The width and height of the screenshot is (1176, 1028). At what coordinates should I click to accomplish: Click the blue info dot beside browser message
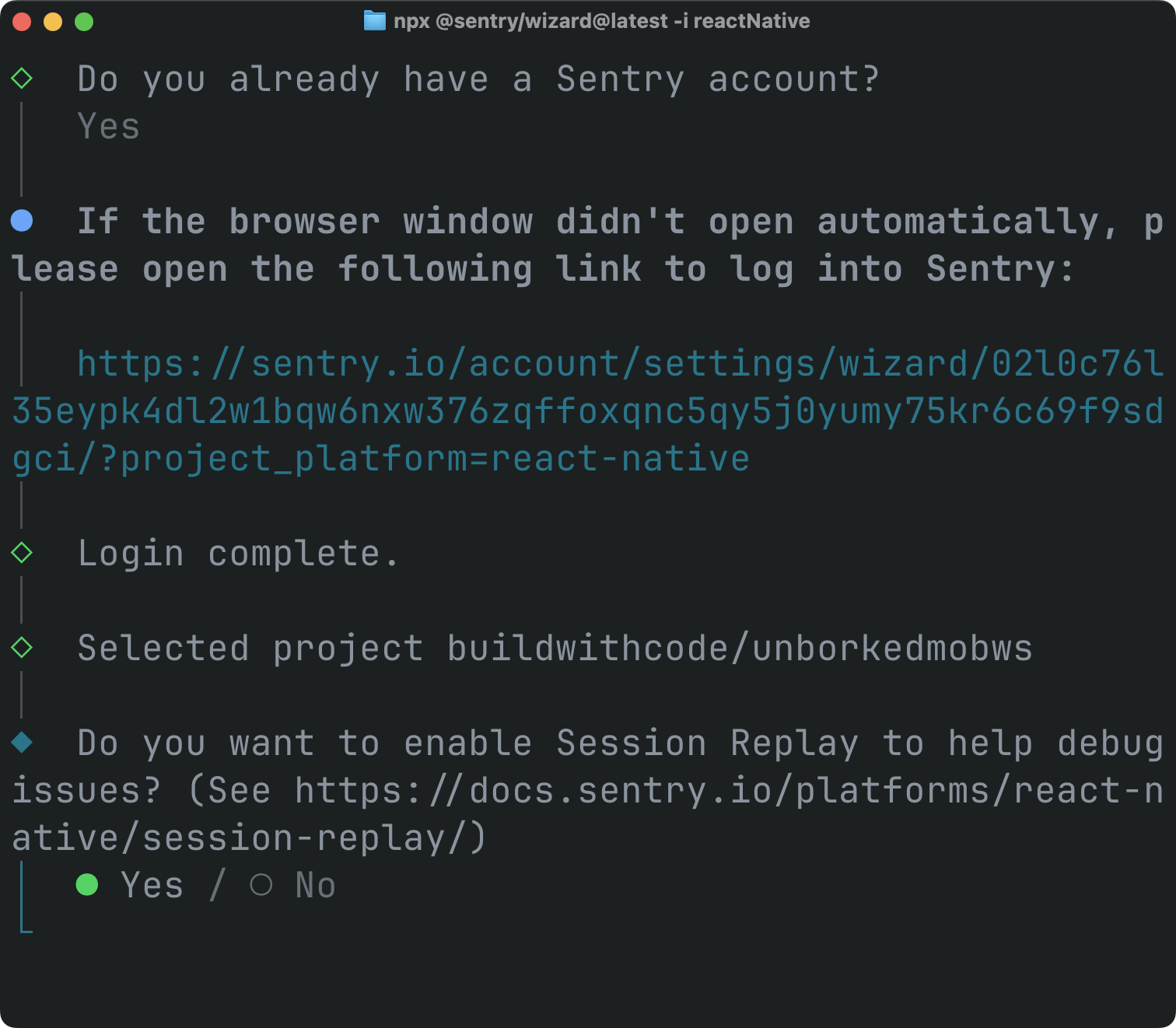pos(22,221)
